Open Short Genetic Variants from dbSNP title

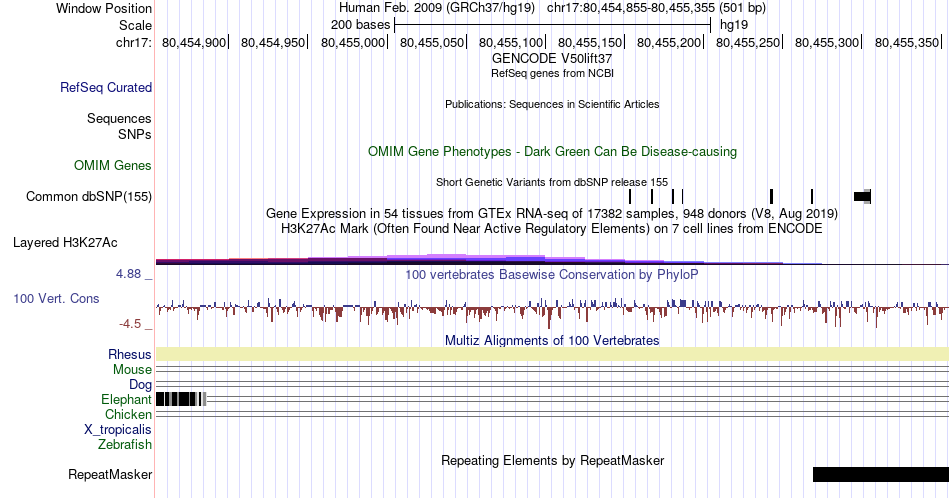click(552, 182)
